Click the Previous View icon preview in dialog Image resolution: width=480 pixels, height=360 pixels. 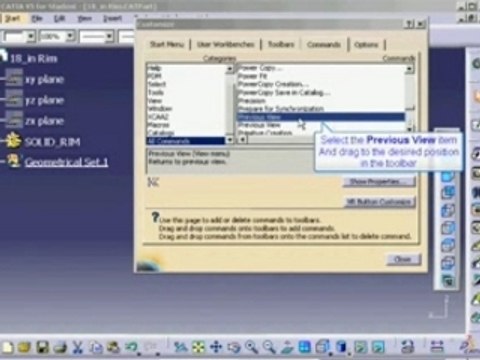click(x=153, y=182)
